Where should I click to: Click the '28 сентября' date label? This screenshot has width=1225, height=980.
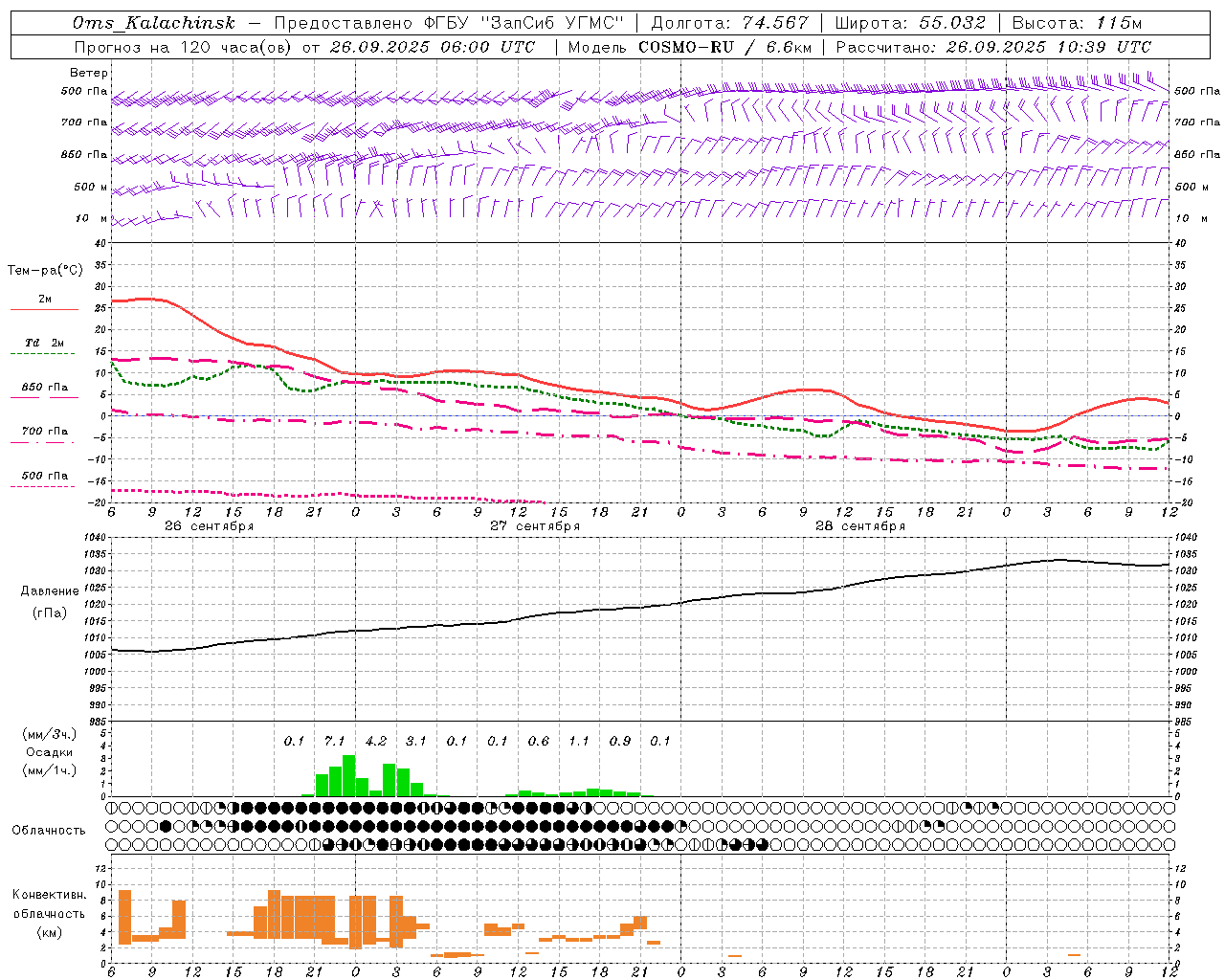click(x=860, y=526)
